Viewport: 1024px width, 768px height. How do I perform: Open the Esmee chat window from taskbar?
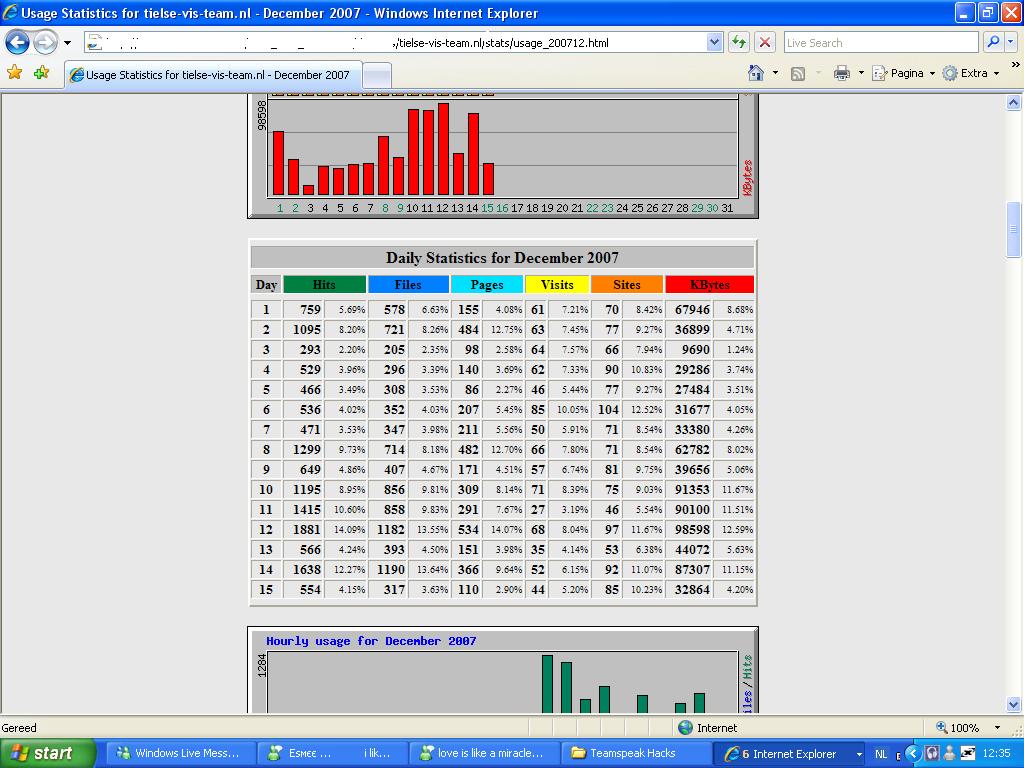tap(333, 754)
